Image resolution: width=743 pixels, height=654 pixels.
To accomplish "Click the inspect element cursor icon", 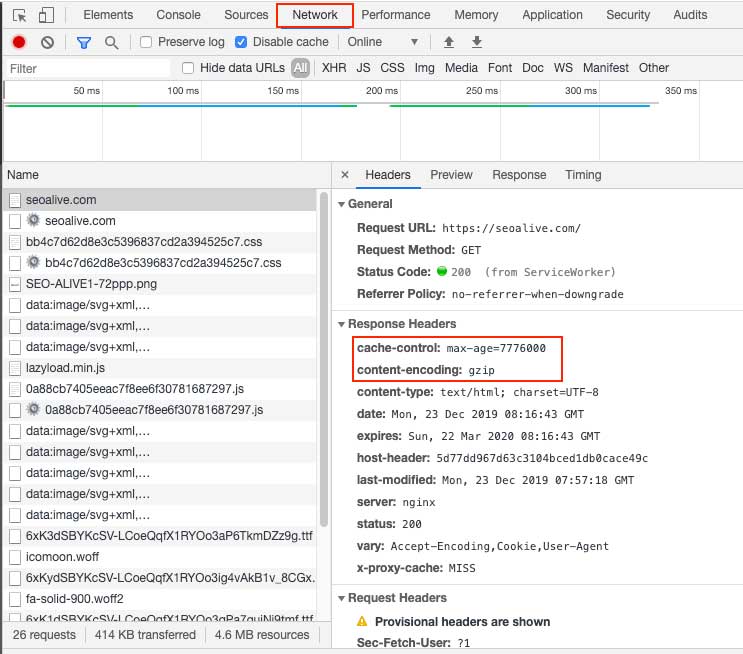I will click(19, 15).
